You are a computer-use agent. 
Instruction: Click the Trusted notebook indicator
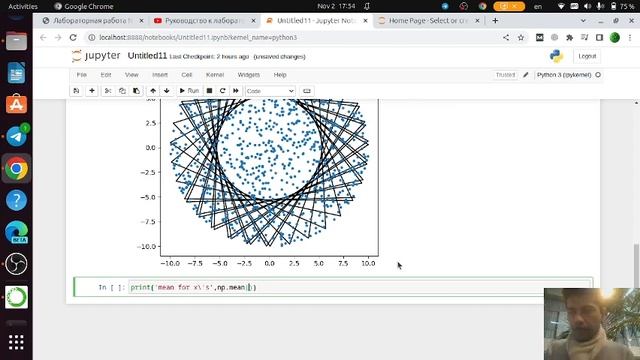pos(505,75)
